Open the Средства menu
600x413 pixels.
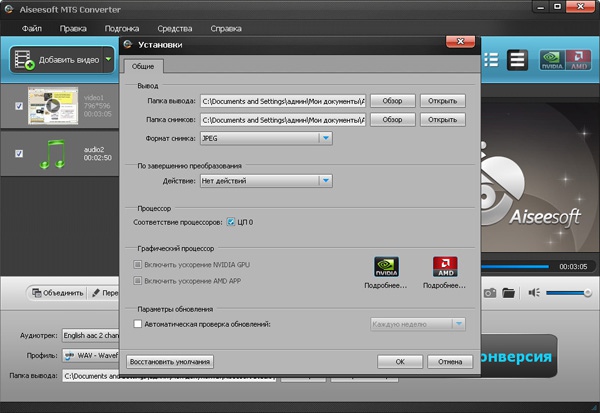coord(174,28)
